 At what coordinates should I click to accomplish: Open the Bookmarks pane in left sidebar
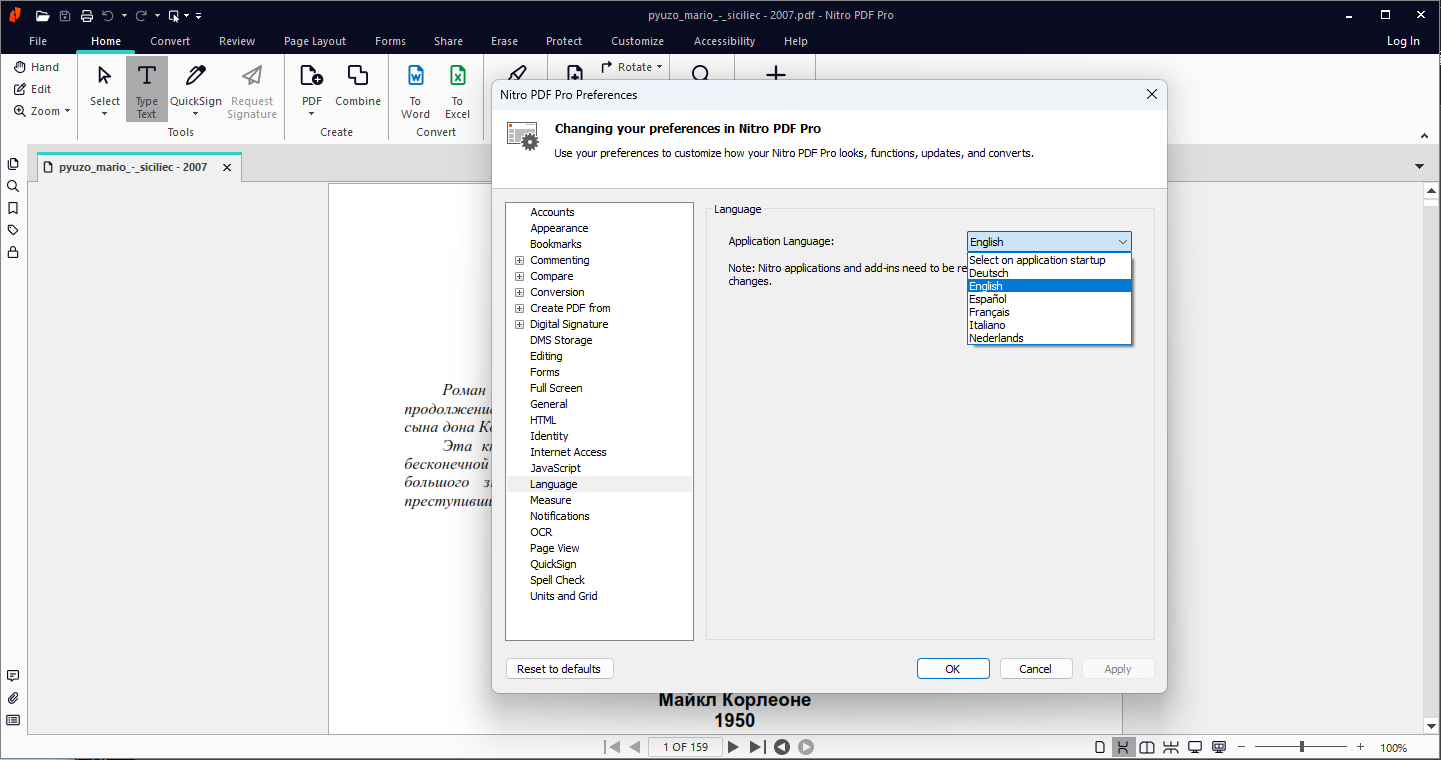tap(13, 208)
